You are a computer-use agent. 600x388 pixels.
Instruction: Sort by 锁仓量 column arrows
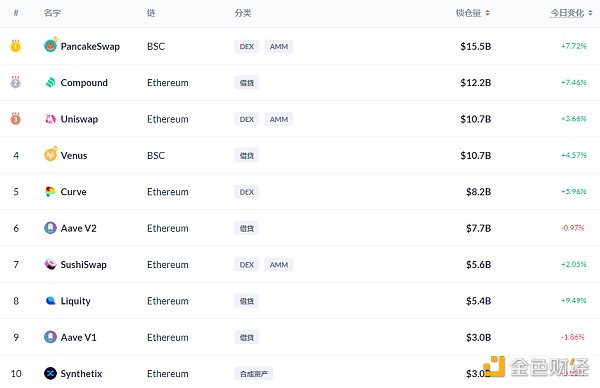(x=488, y=13)
